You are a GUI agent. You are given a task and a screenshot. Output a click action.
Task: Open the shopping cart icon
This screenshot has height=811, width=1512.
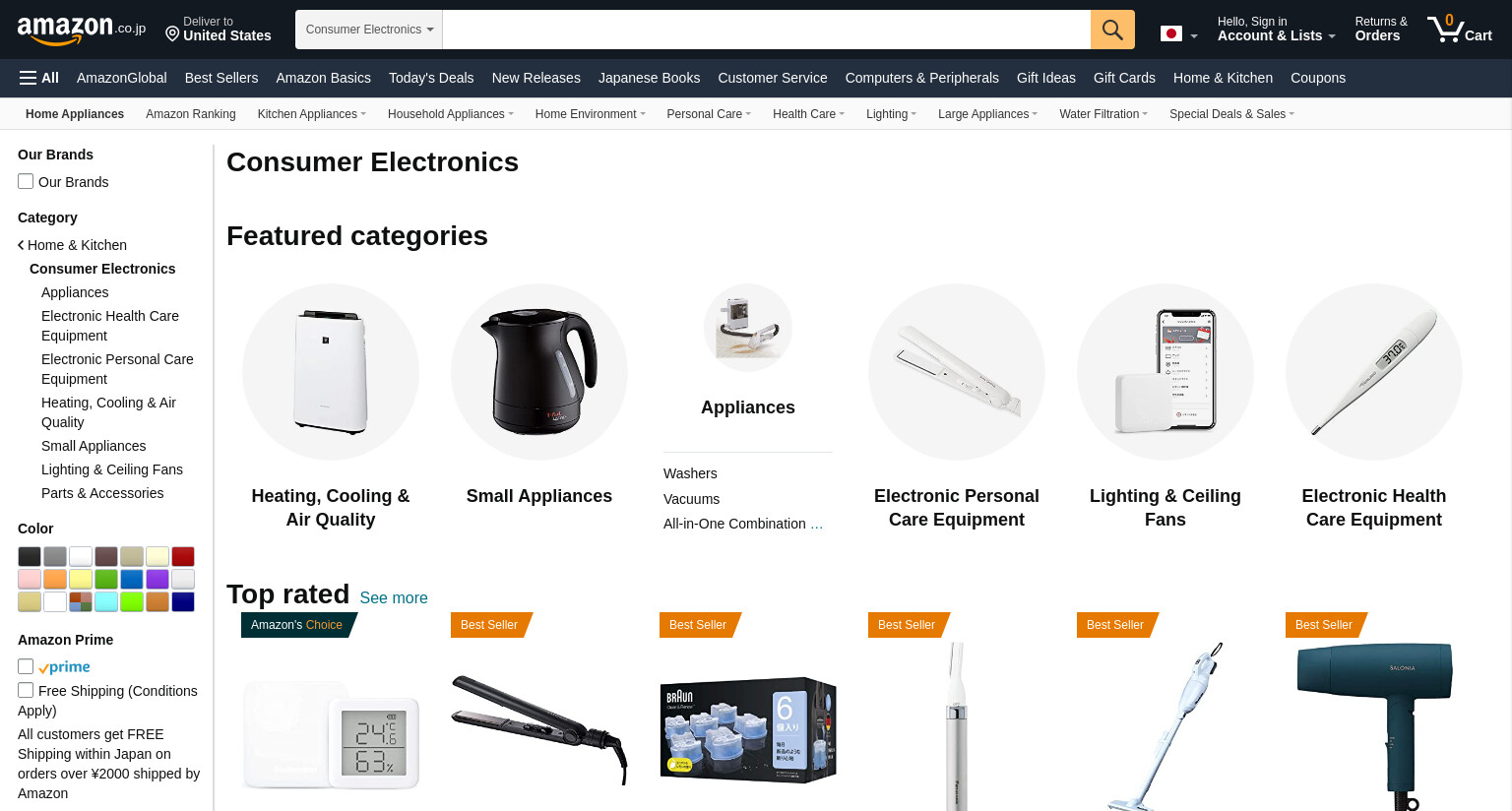pyautogui.click(x=1460, y=29)
